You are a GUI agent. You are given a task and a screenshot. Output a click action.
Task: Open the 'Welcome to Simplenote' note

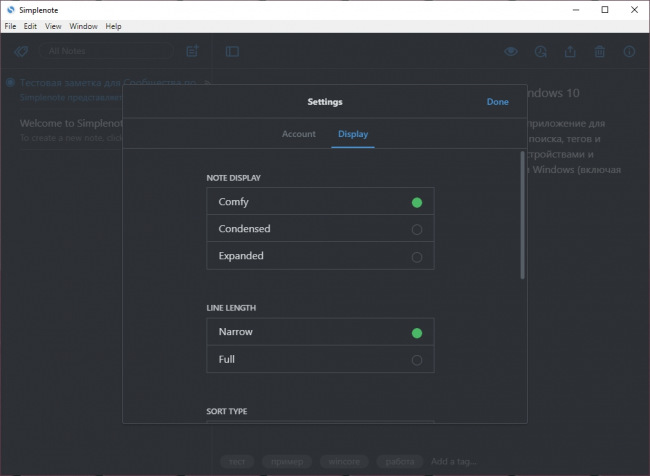[70, 130]
